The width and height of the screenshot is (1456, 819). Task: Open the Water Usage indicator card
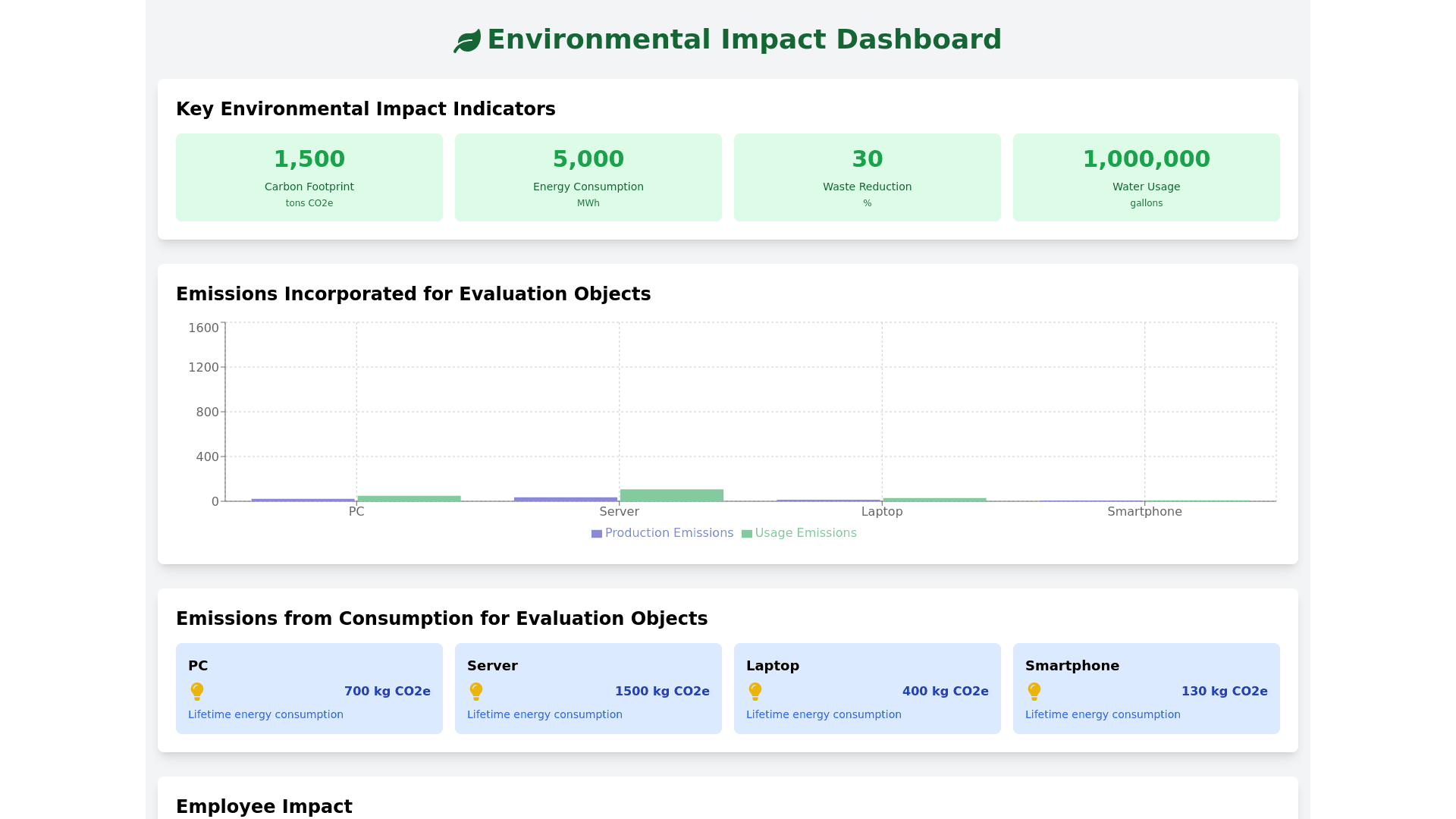coord(1147,177)
